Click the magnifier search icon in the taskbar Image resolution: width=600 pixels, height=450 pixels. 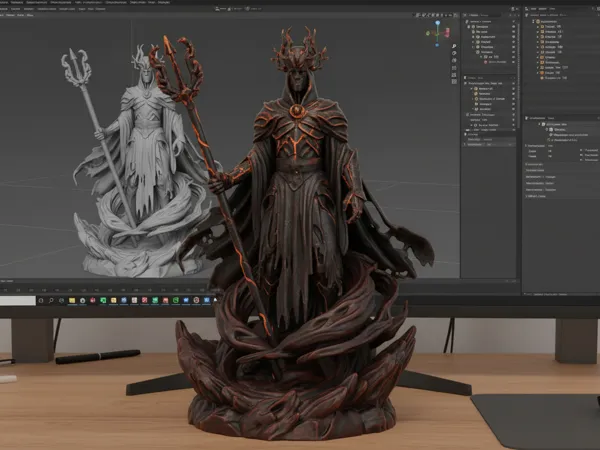(51, 301)
